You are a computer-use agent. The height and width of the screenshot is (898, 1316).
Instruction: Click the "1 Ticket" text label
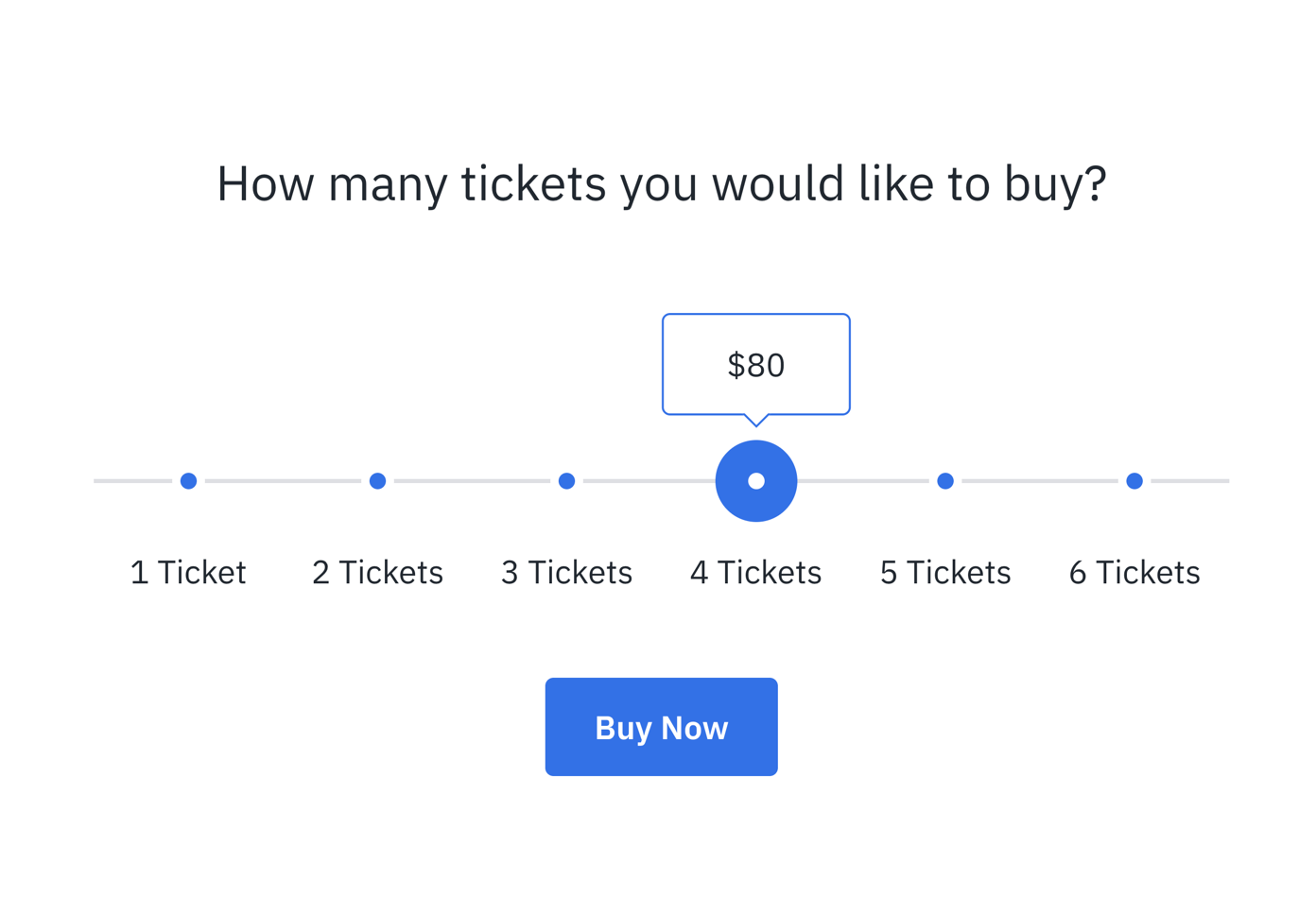tap(188, 572)
